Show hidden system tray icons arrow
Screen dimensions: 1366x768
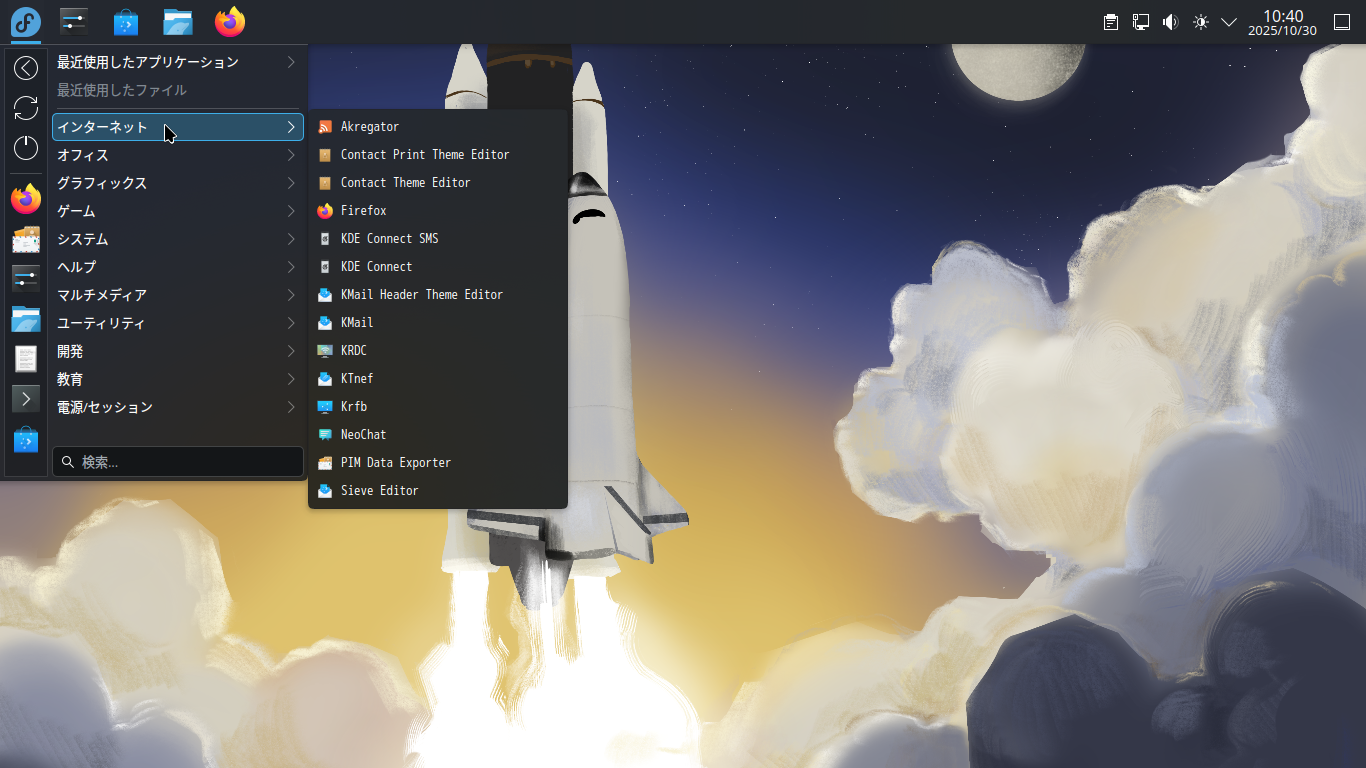point(1230,22)
